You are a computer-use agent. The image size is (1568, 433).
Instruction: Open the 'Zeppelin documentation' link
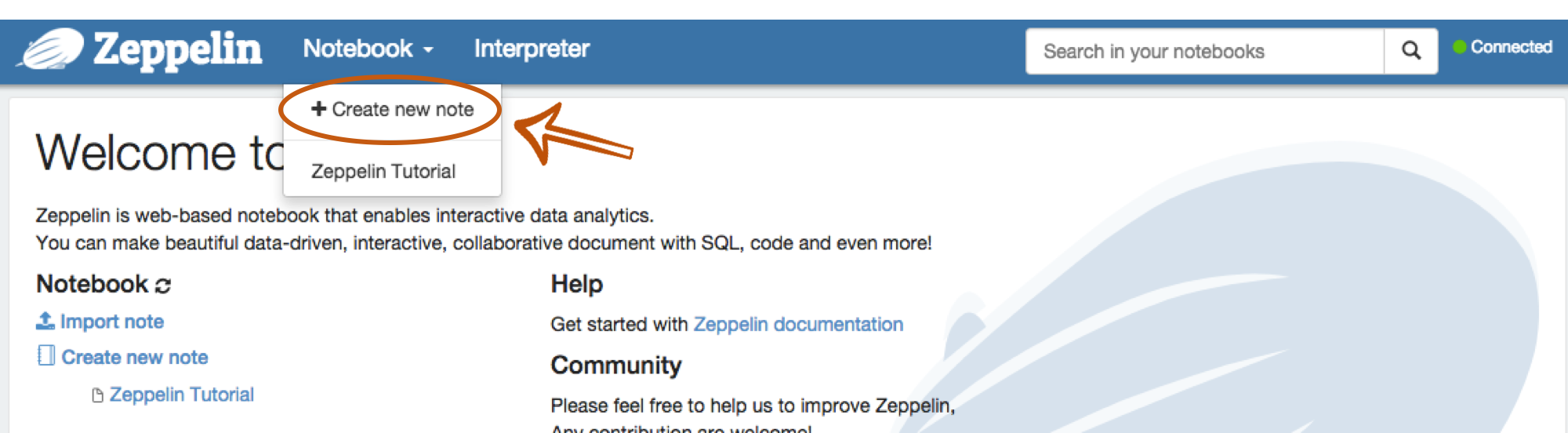tap(798, 325)
